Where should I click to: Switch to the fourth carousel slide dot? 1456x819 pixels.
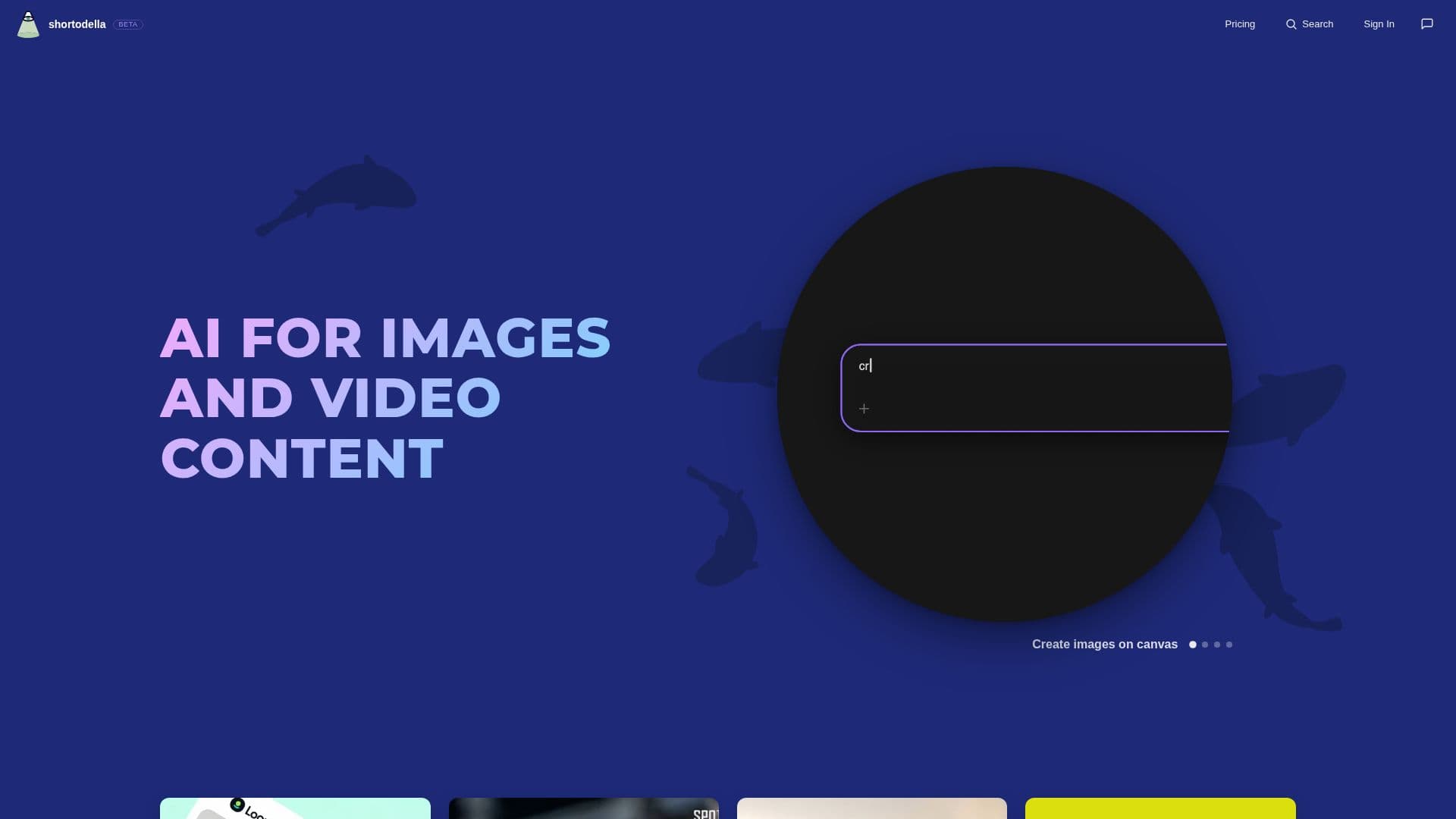1229,645
